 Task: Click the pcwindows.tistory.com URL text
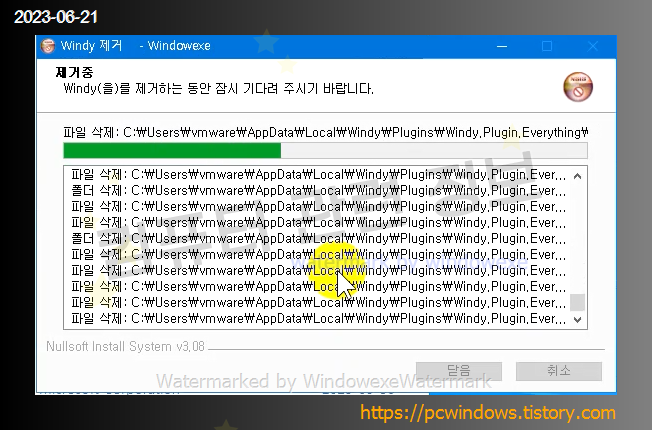click(x=488, y=413)
